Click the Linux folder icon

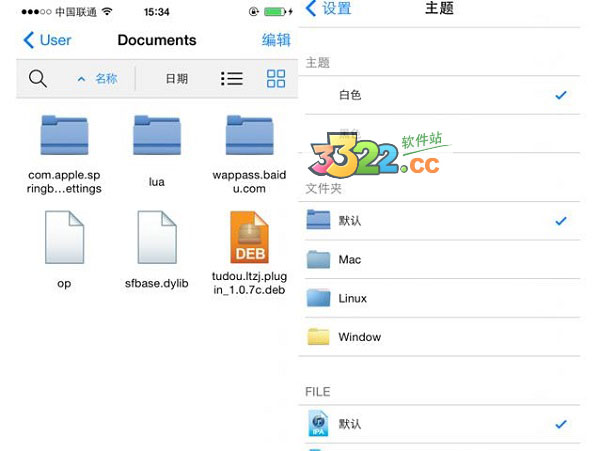318,298
